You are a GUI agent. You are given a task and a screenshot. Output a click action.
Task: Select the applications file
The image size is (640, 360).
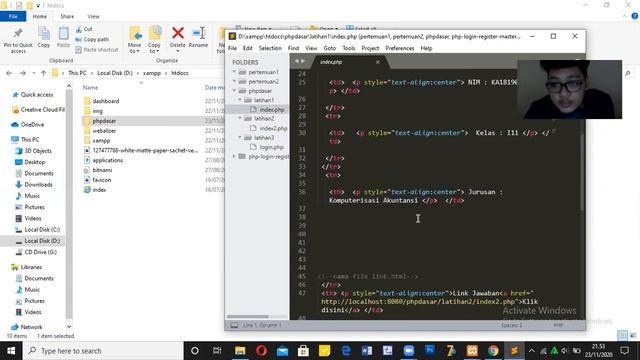point(107,160)
